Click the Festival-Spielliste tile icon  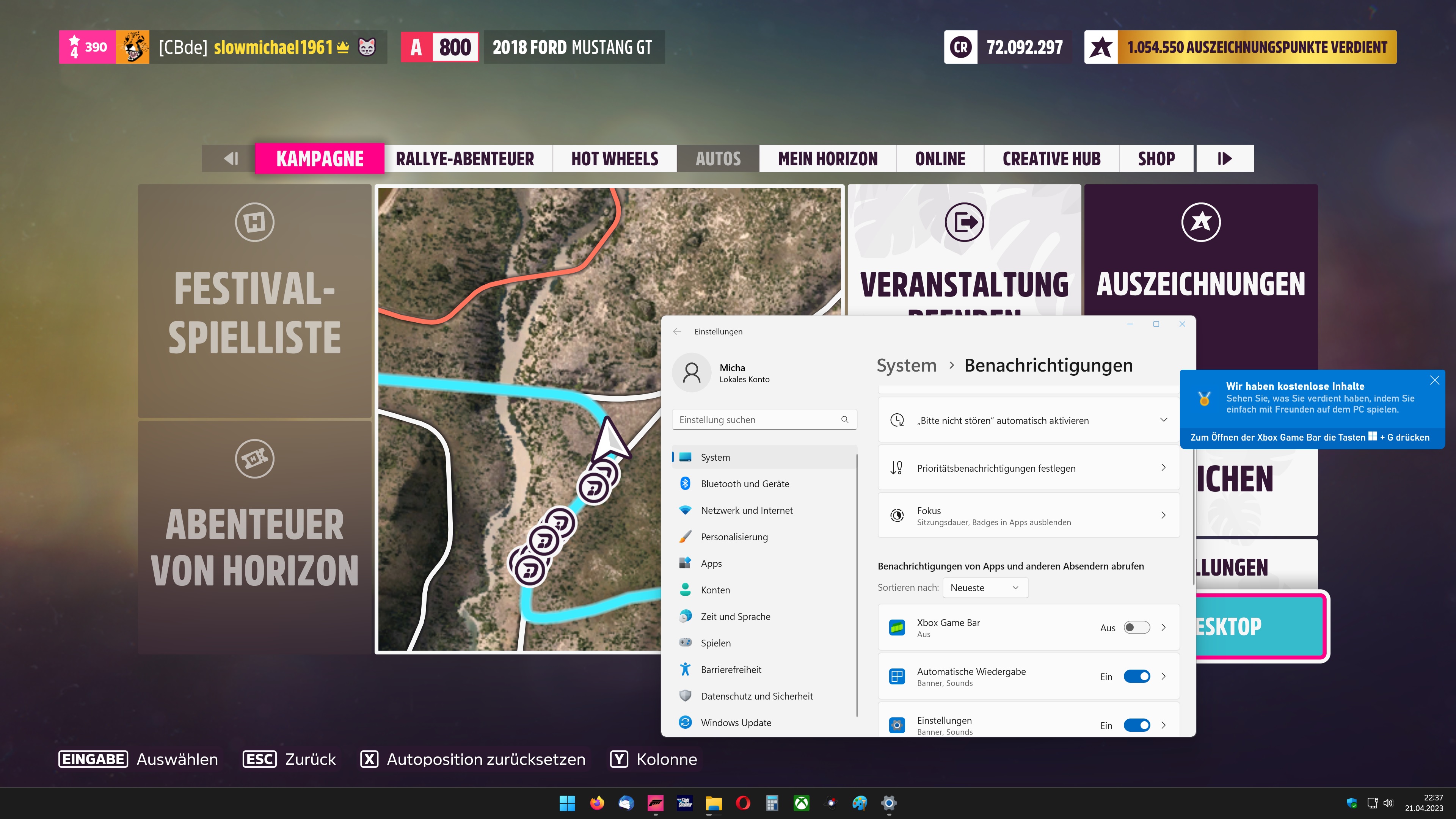click(x=254, y=222)
